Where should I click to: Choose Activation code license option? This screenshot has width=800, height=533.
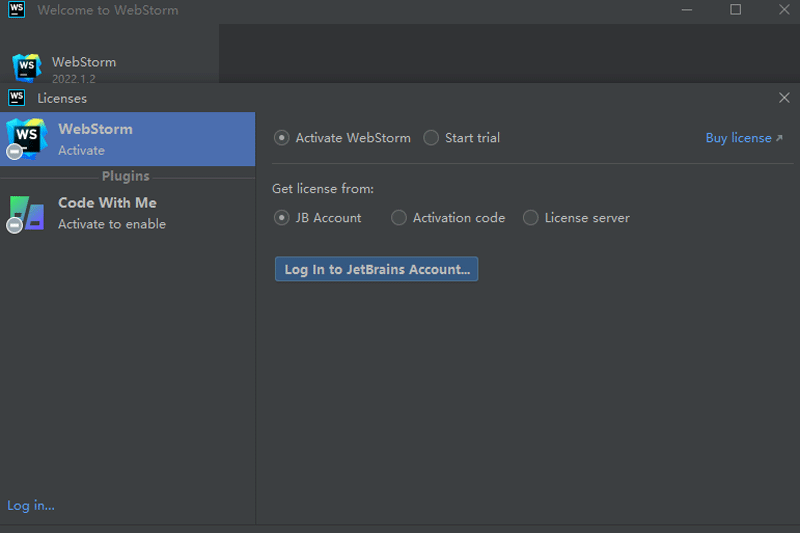(x=399, y=217)
